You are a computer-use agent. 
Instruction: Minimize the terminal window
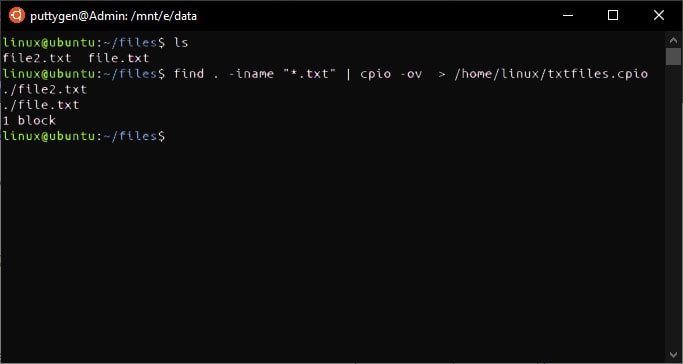568,16
